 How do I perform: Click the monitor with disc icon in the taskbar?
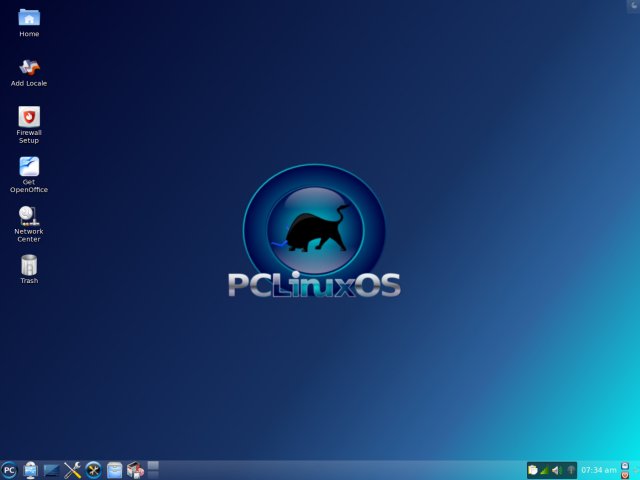[31, 470]
